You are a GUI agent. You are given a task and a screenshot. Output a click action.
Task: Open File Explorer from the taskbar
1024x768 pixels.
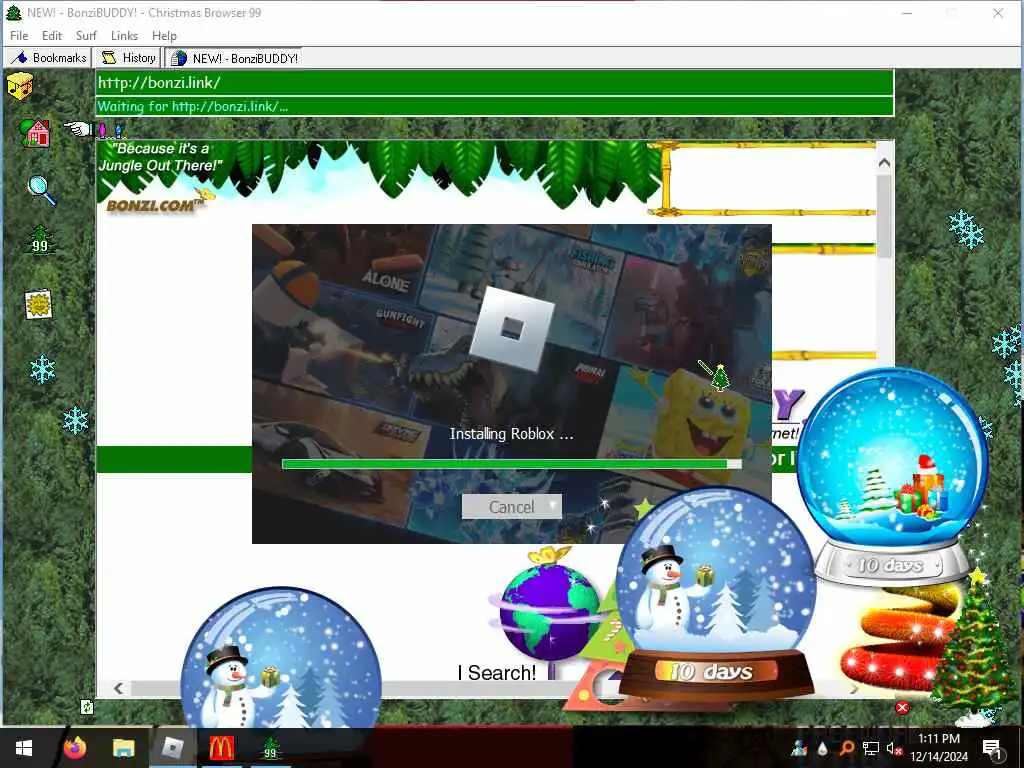(123, 748)
